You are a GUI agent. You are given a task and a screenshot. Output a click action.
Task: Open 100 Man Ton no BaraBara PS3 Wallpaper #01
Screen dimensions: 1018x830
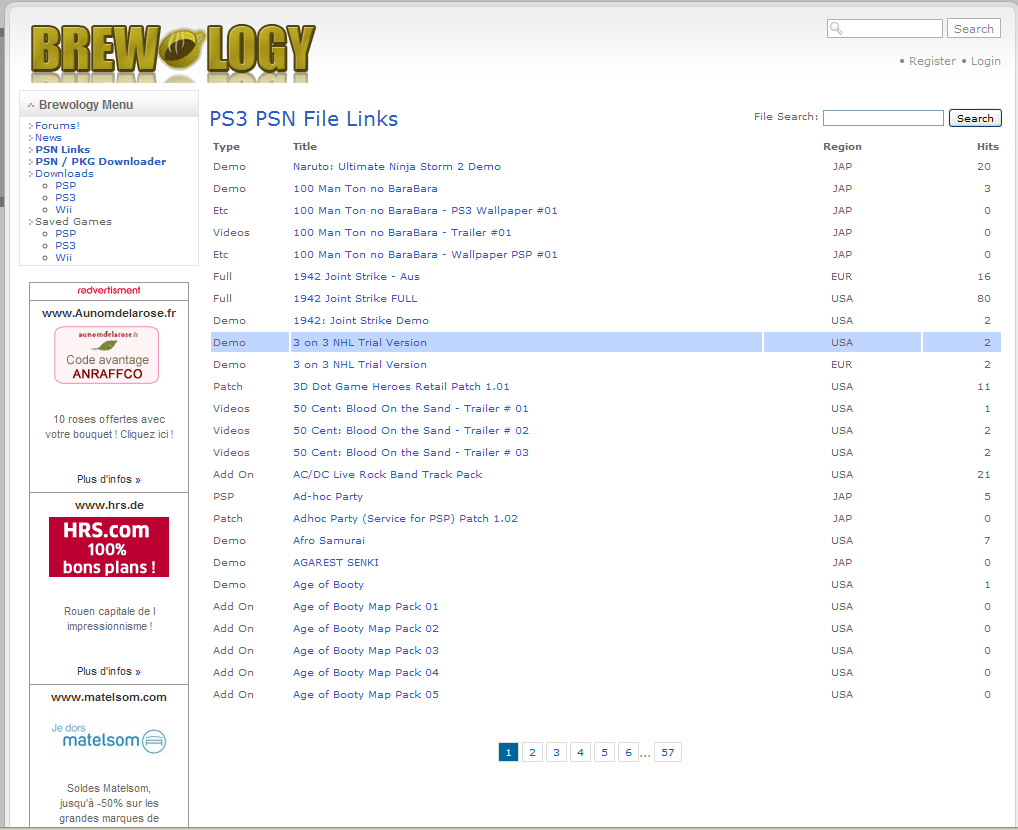[x=425, y=211]
